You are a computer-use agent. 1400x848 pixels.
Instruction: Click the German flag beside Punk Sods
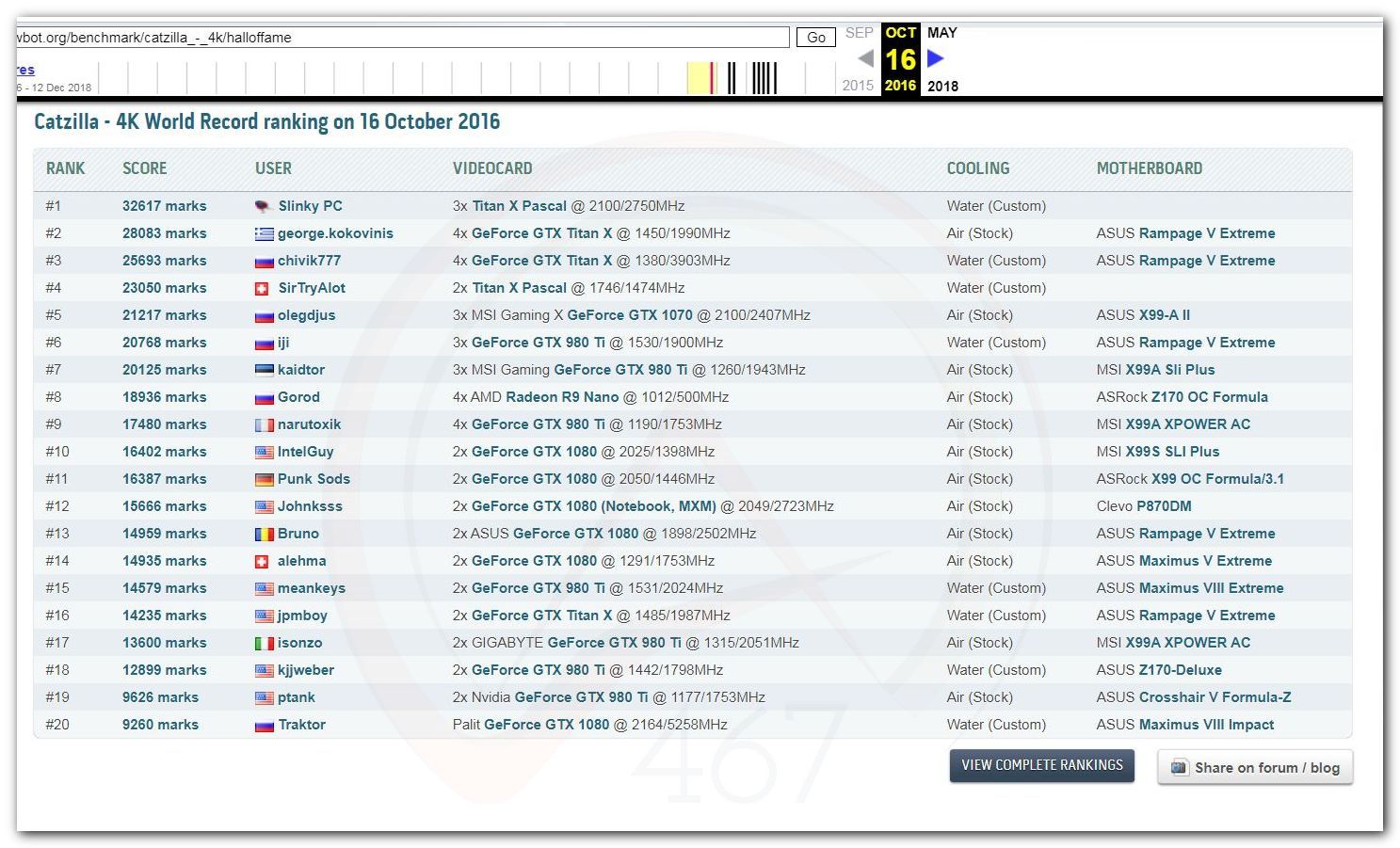(x=264, y=479)
